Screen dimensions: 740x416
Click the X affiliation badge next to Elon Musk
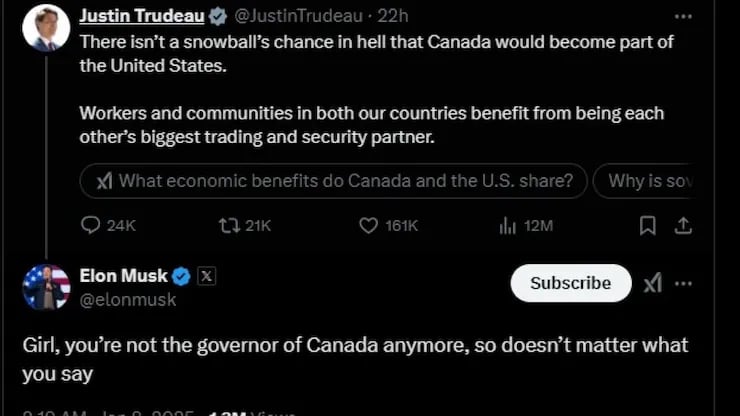[206, 276]
